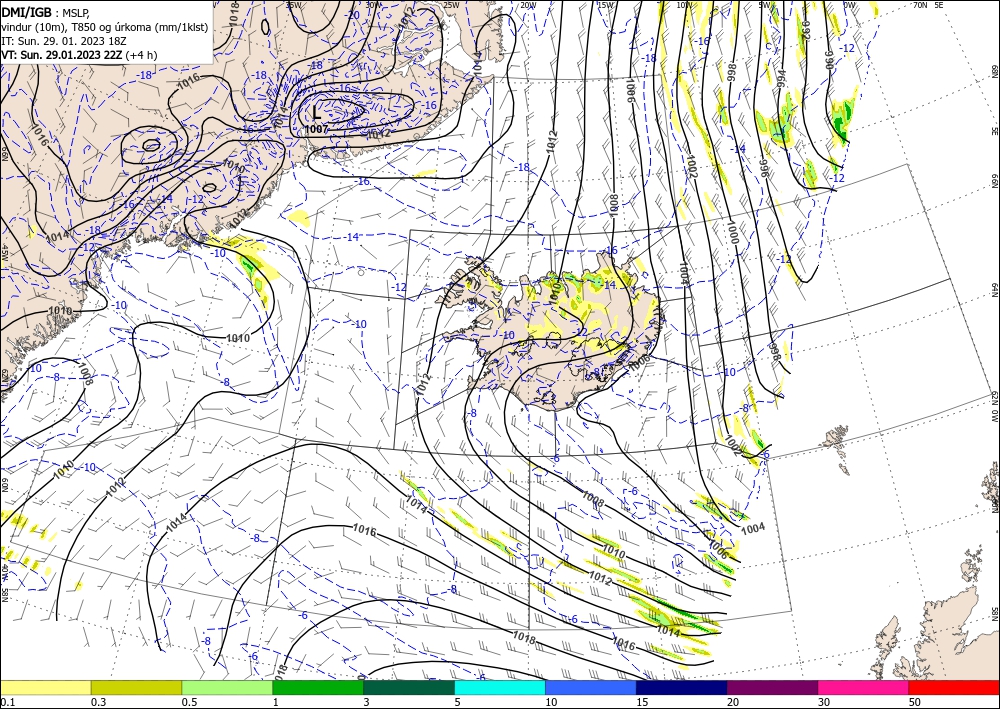Click the "5E" longitude label at top

tap(939, 5)
